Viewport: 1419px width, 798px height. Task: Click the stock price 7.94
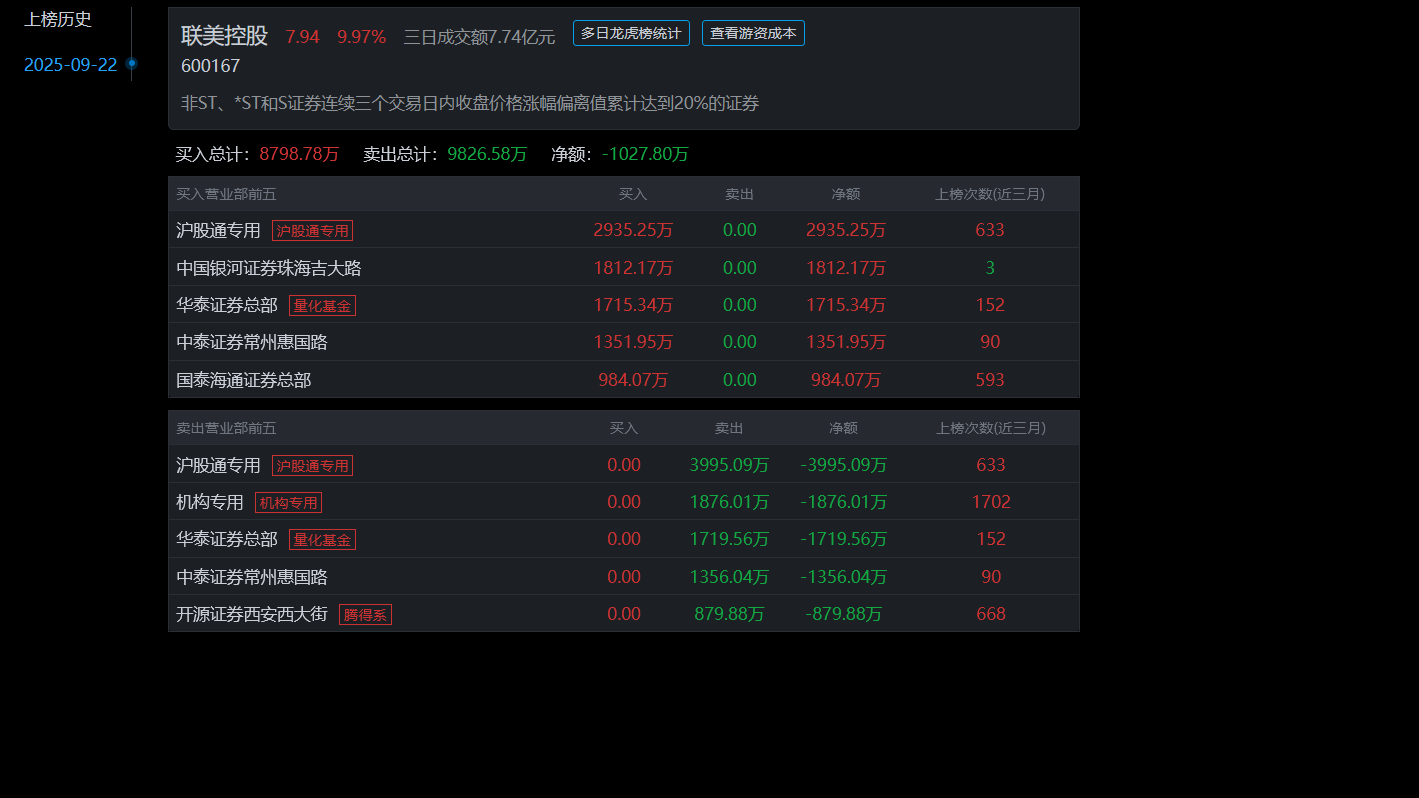pos(302,37)
